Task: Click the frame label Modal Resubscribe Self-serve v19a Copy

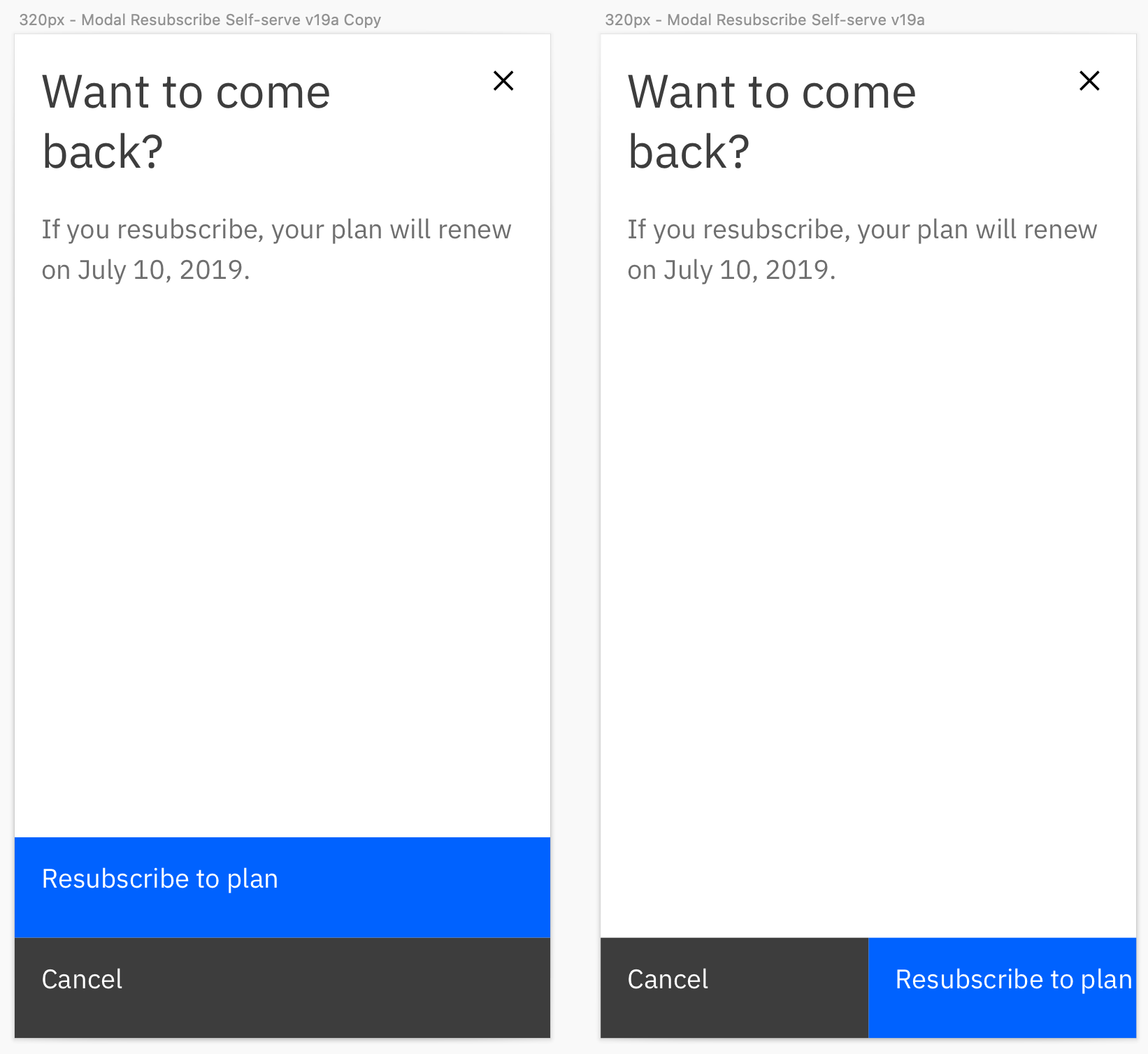Action: tap(200, 20)
